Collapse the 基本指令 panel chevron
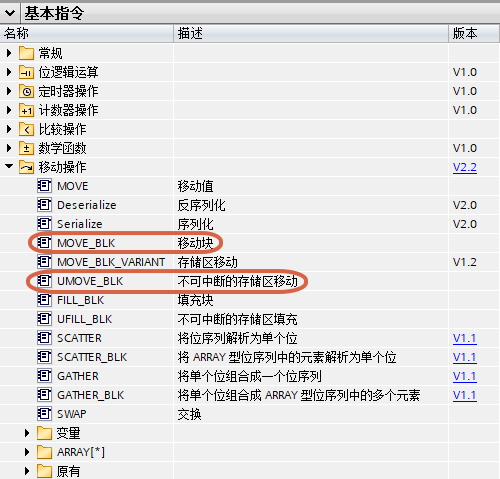The width and height of the screenshot is (500, 479). [x=10, y=13]
